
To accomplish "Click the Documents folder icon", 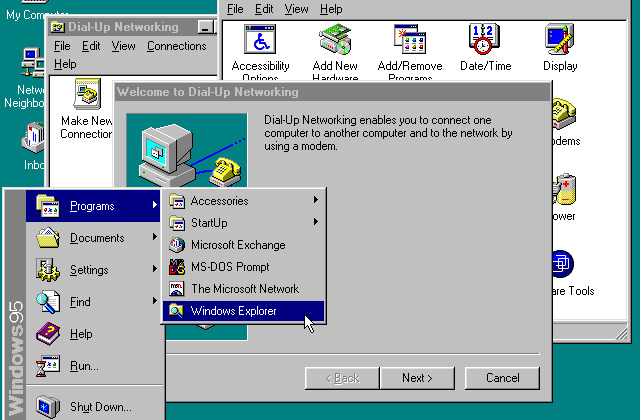I will pyautogui.click(x=48, y=238).
